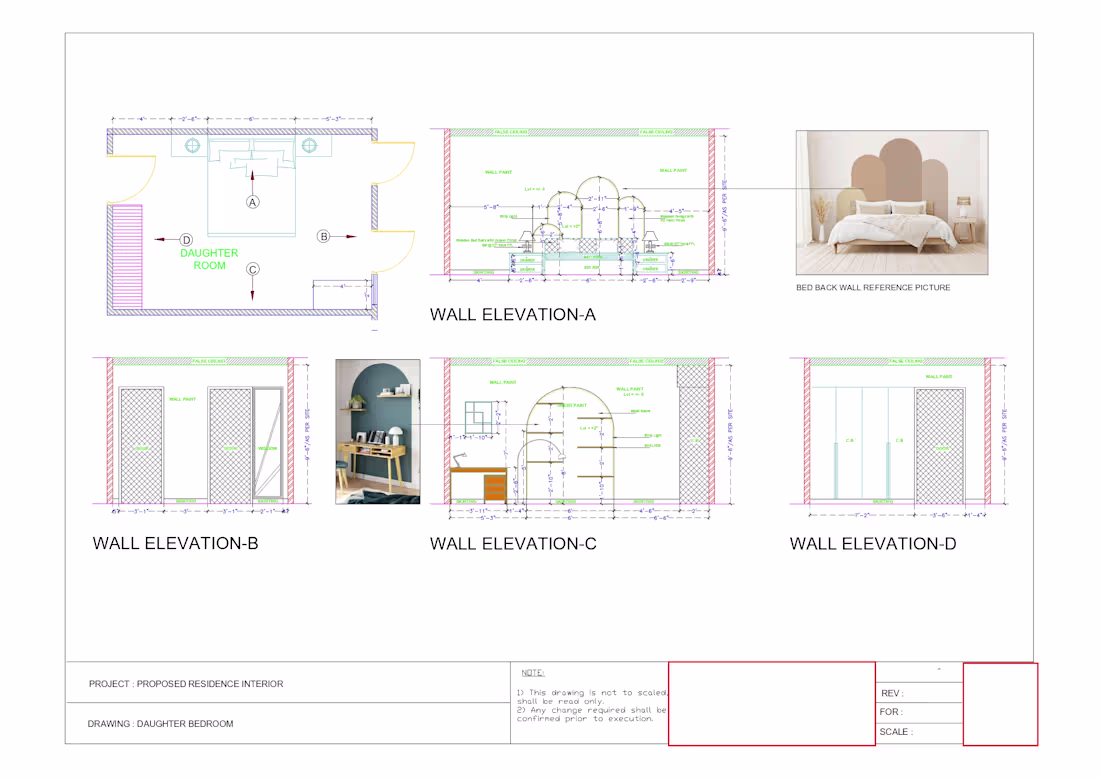Viewport: 1100px width, 778px height.
Task: Select PROJECT : PROPOSED RESIDENCE INTERIOR text
Action: pos(186,683)
